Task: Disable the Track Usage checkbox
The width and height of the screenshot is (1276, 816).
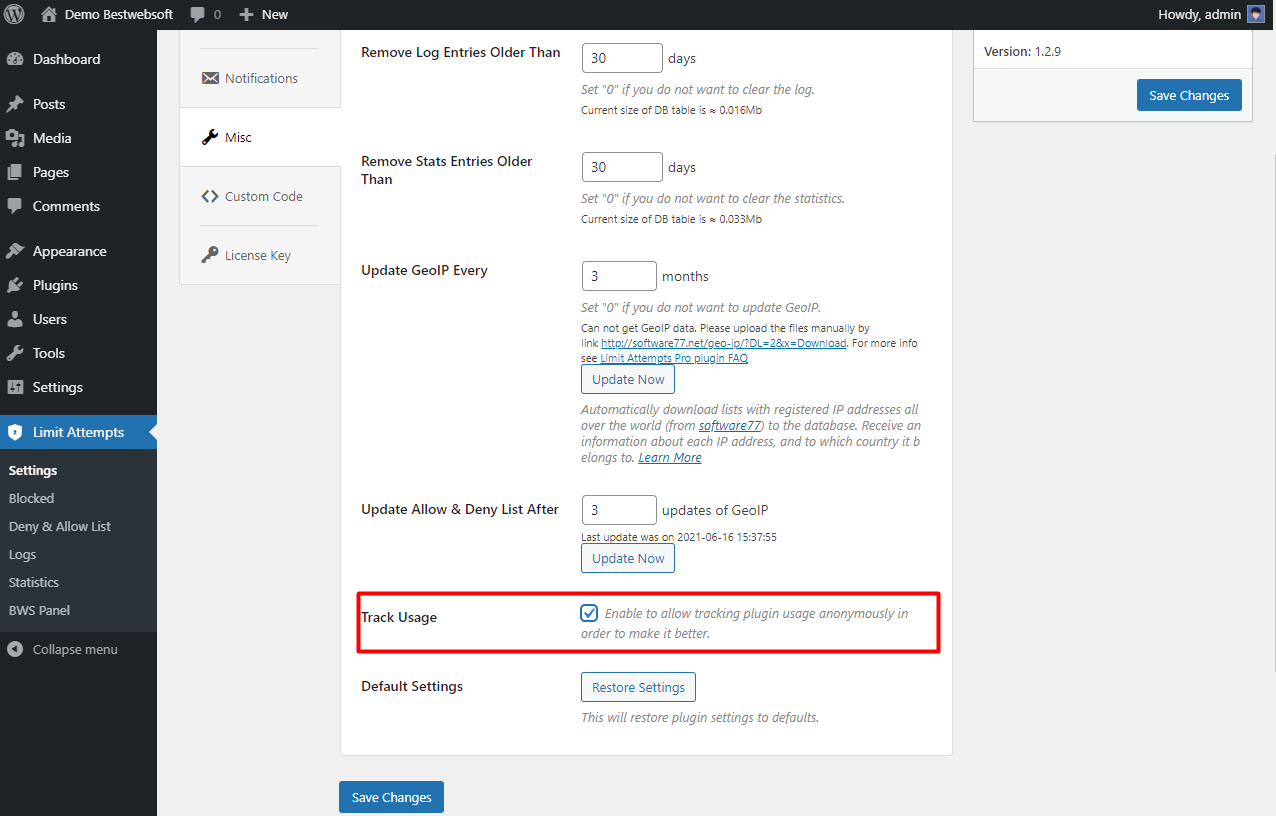Action: (589, 613)
